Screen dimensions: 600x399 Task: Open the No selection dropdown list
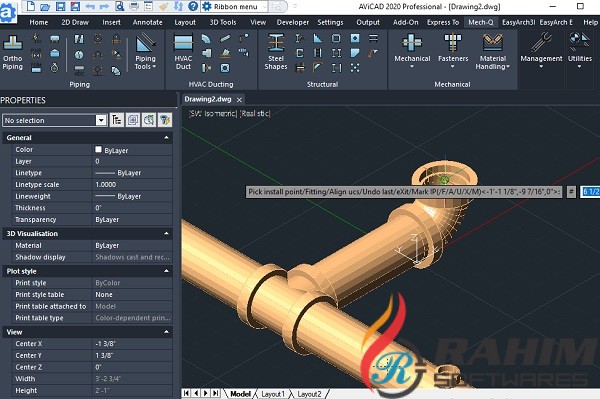click(101, 121)
